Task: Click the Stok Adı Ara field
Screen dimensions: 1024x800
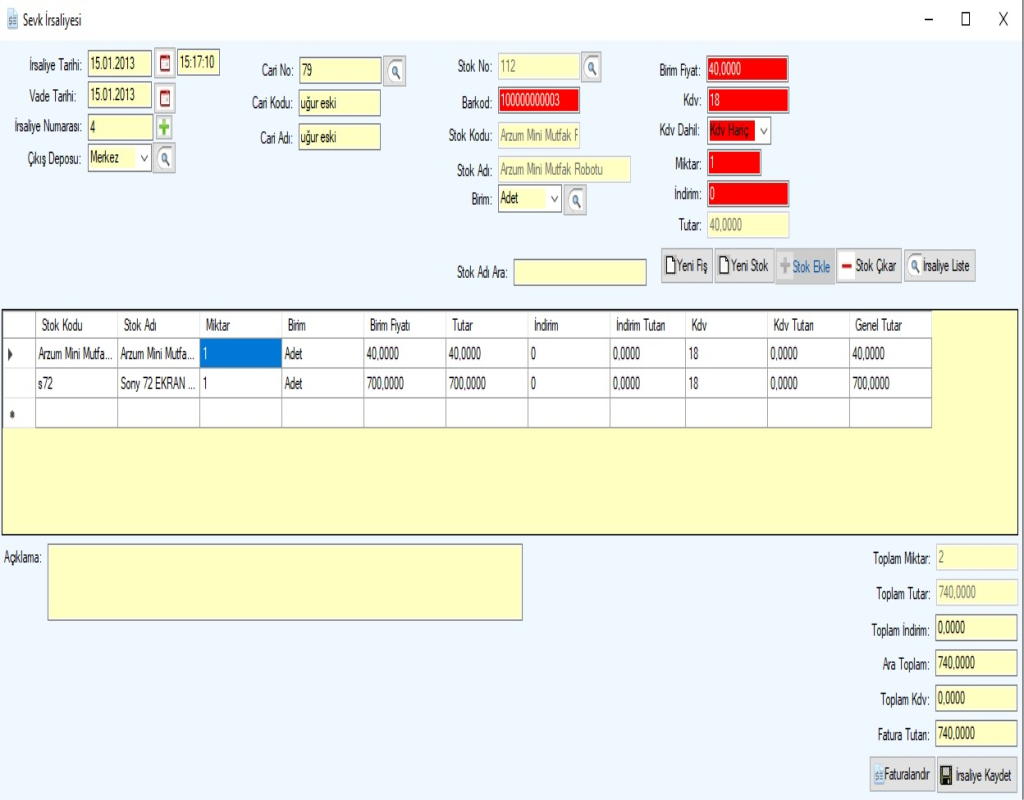Action: [580, 273]
